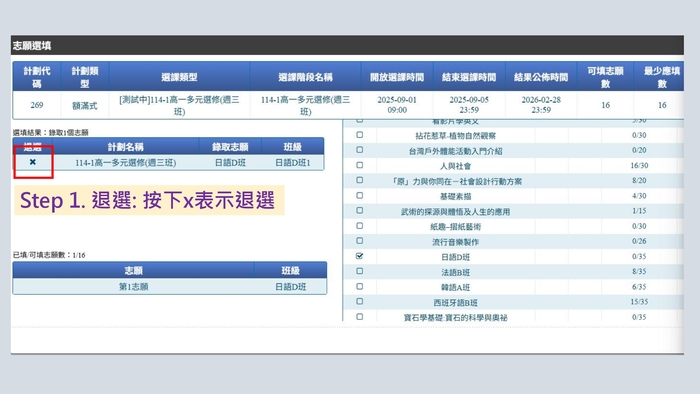The image size is (700, 394).
Task: Click the 韓語A班 course name
Action: (x=455, y=287)
